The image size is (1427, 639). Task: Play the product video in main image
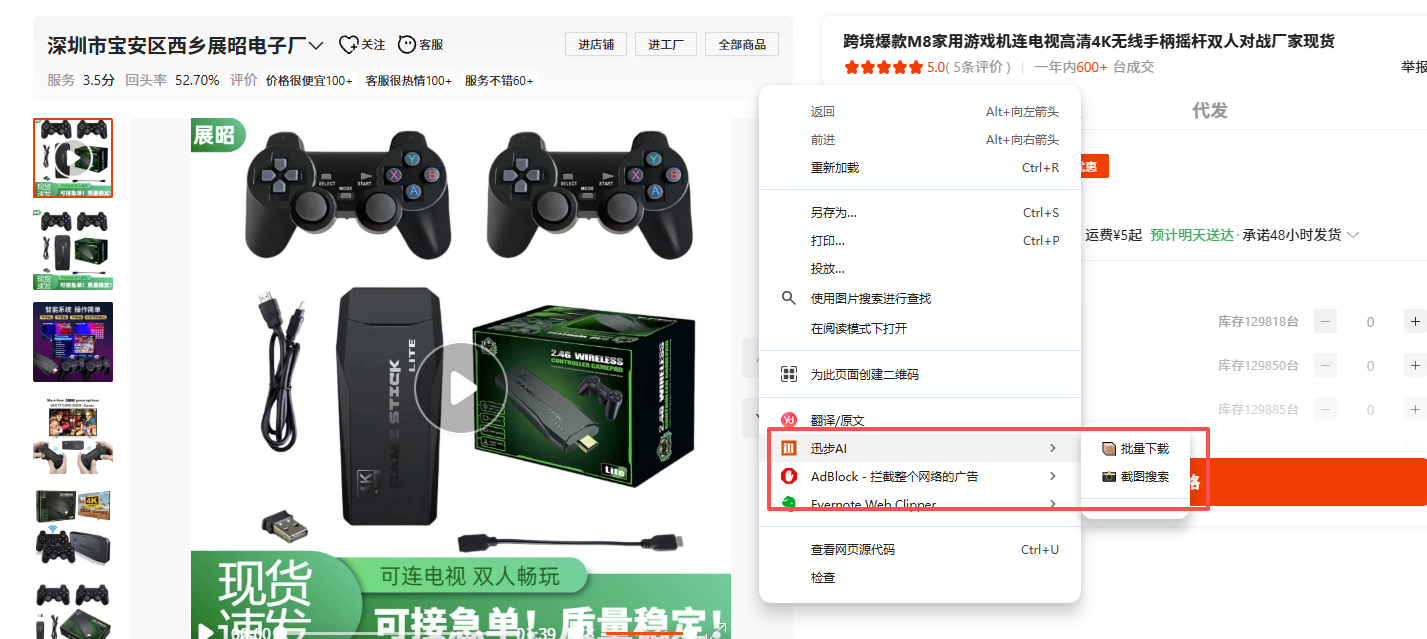460,388
